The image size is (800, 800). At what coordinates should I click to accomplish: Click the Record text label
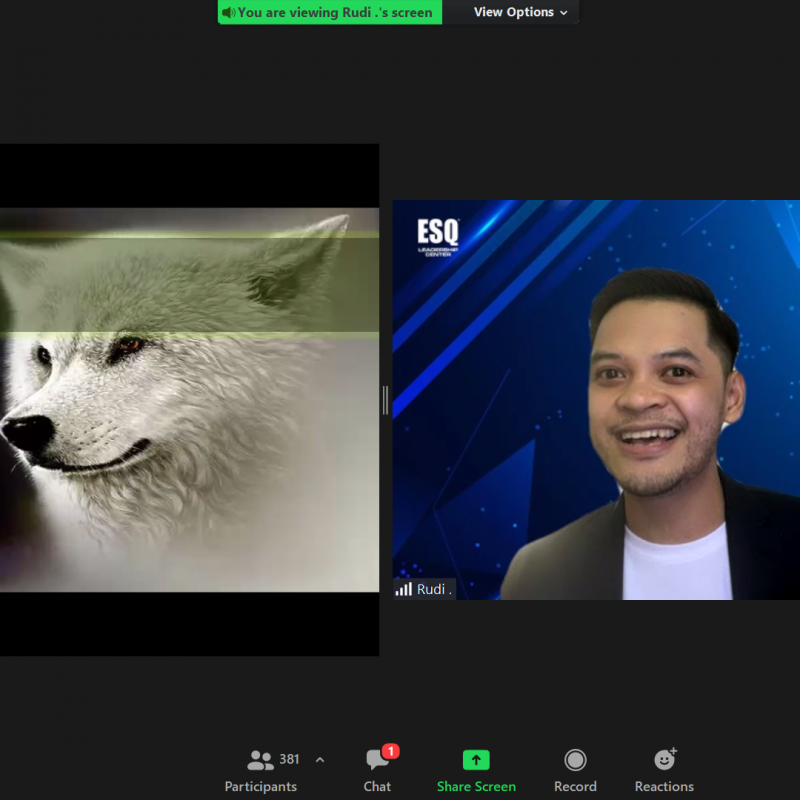(575, 786)
